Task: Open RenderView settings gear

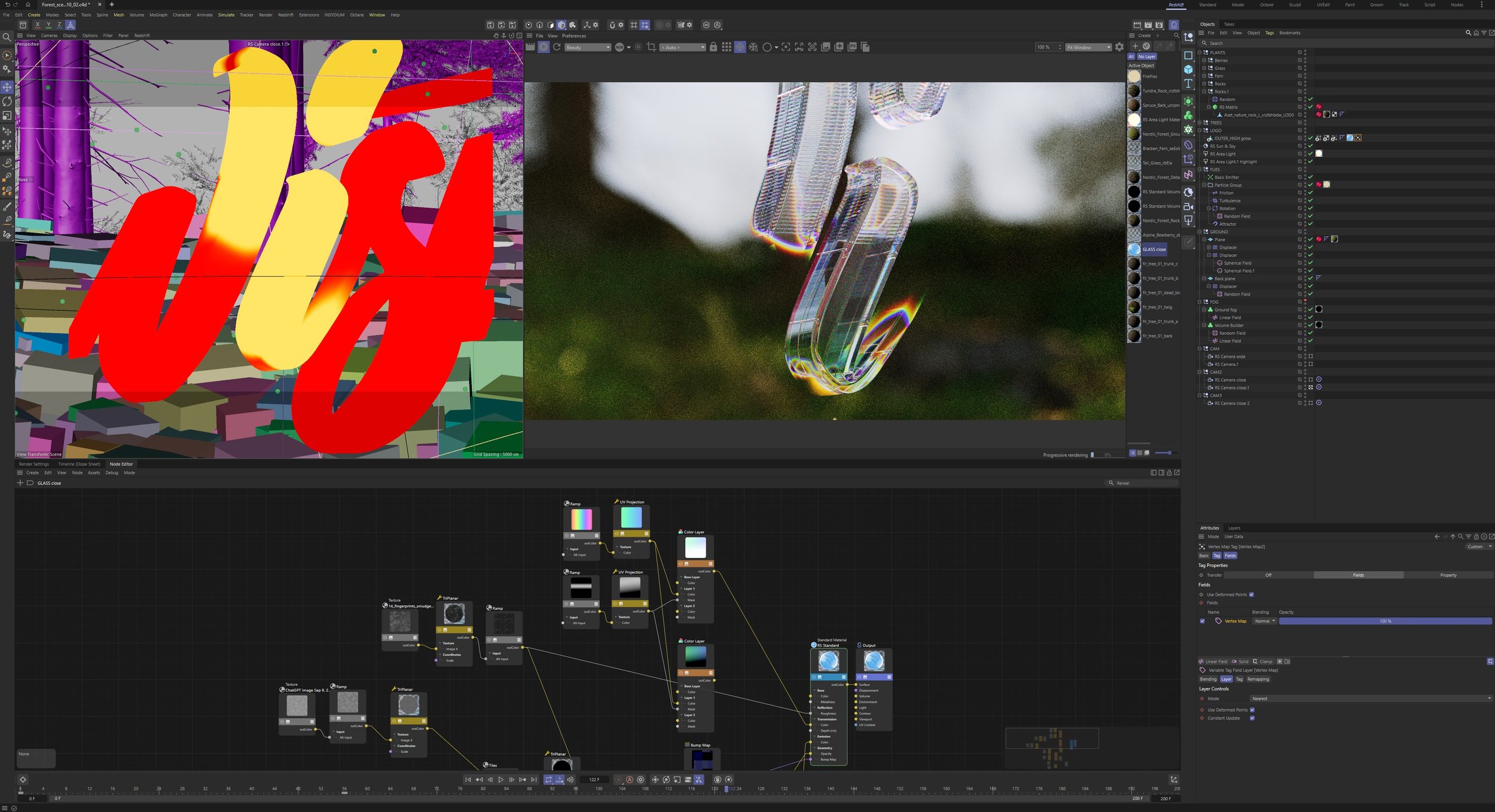Action: [1119, 47]
